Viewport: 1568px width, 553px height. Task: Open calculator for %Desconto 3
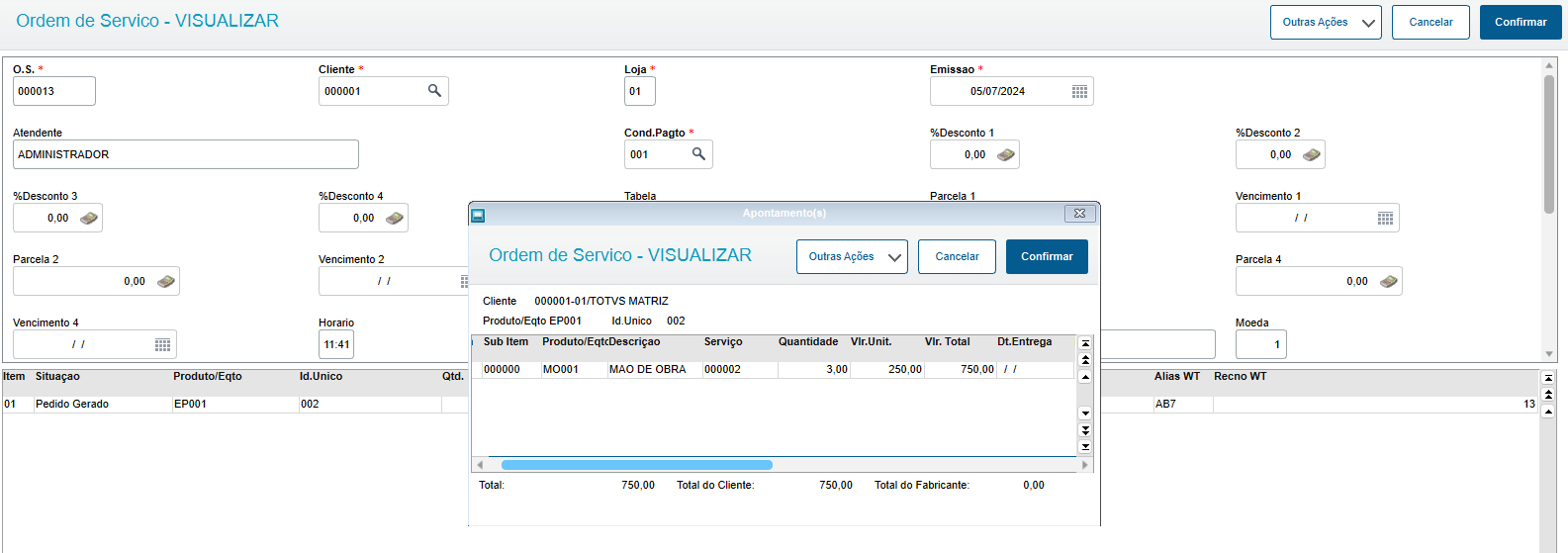tap(89, 218)
